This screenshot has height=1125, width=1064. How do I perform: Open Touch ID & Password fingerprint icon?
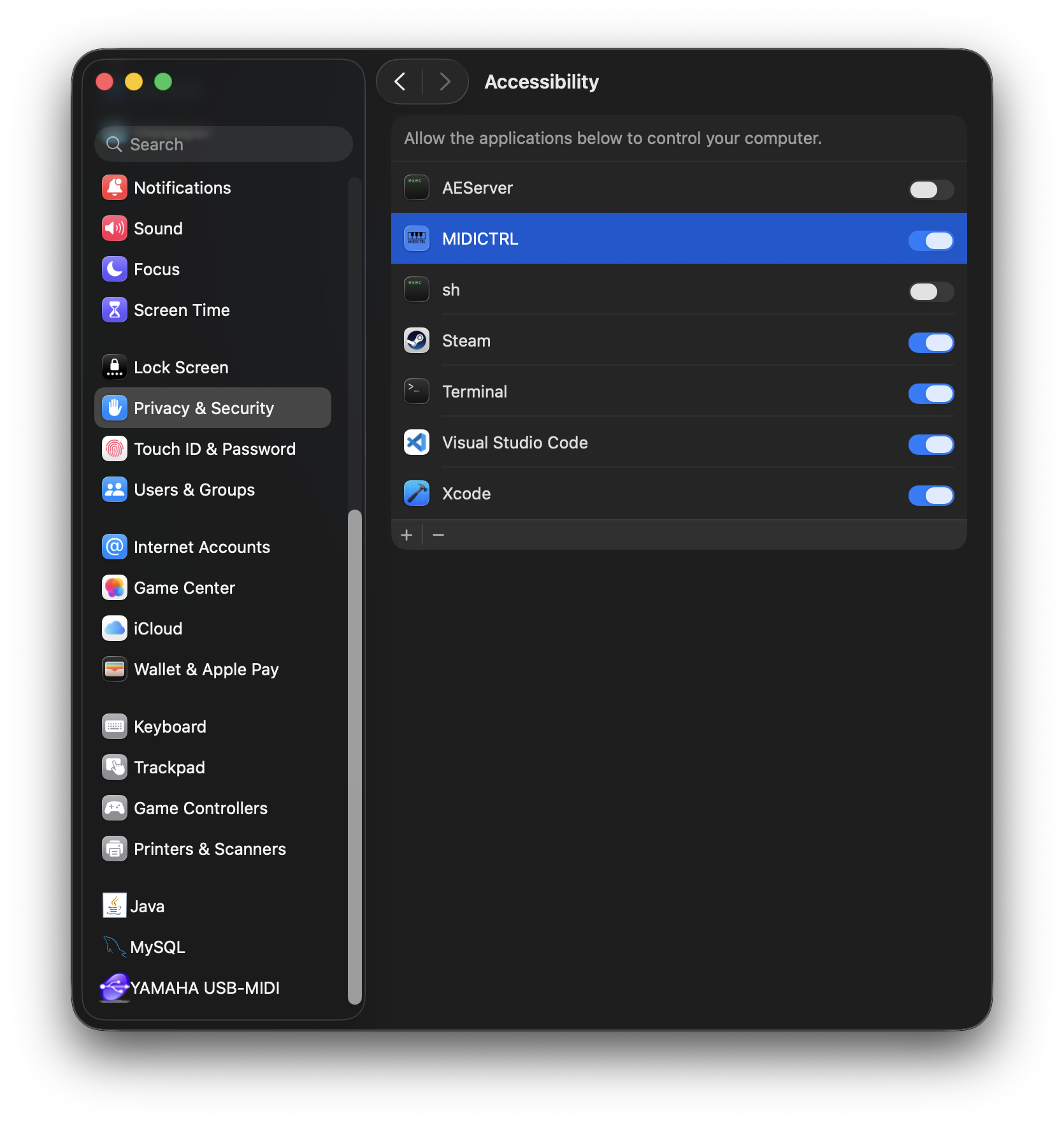[115, 448]
